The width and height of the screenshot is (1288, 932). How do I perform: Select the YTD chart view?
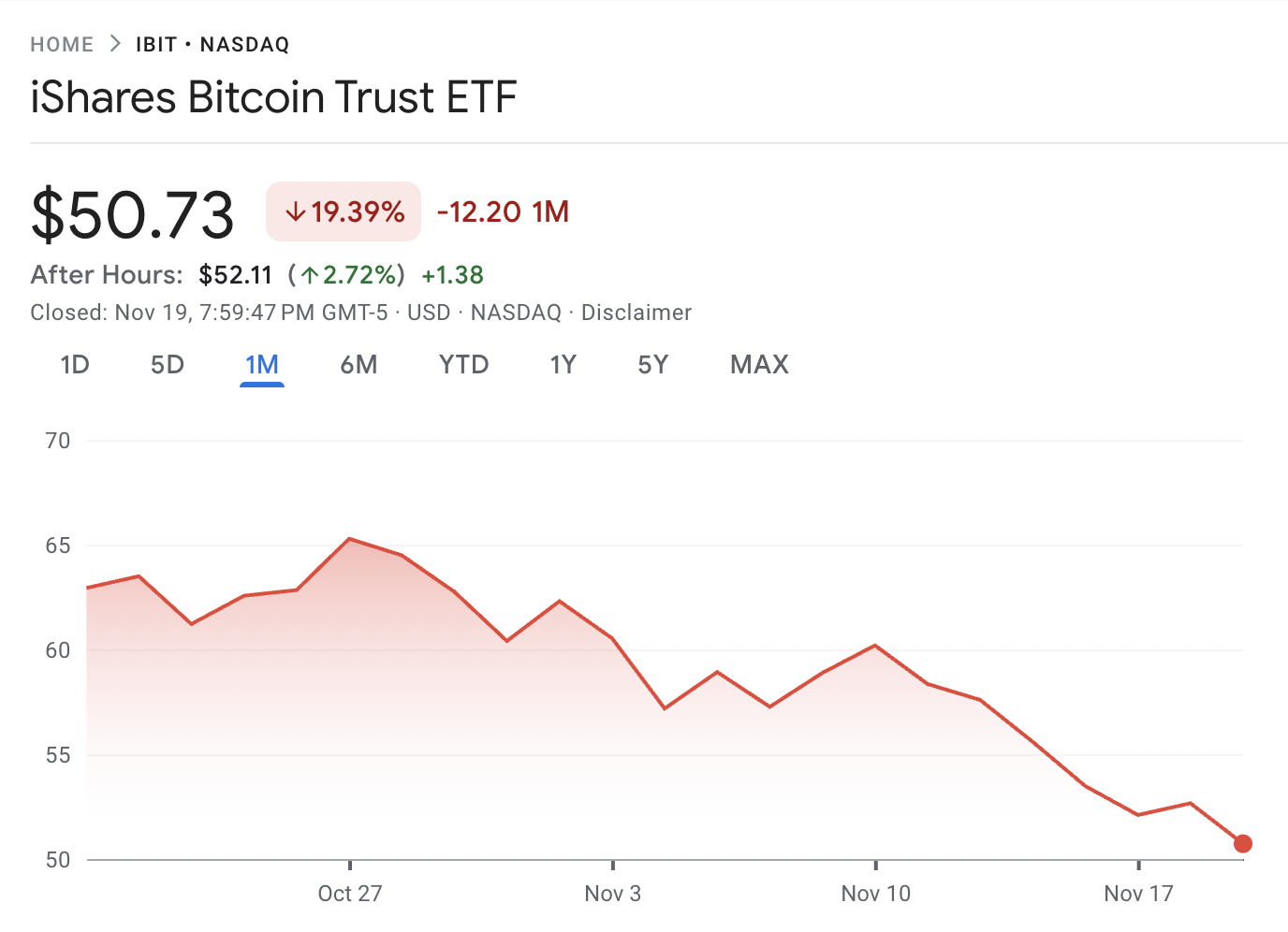pos(463,365)
